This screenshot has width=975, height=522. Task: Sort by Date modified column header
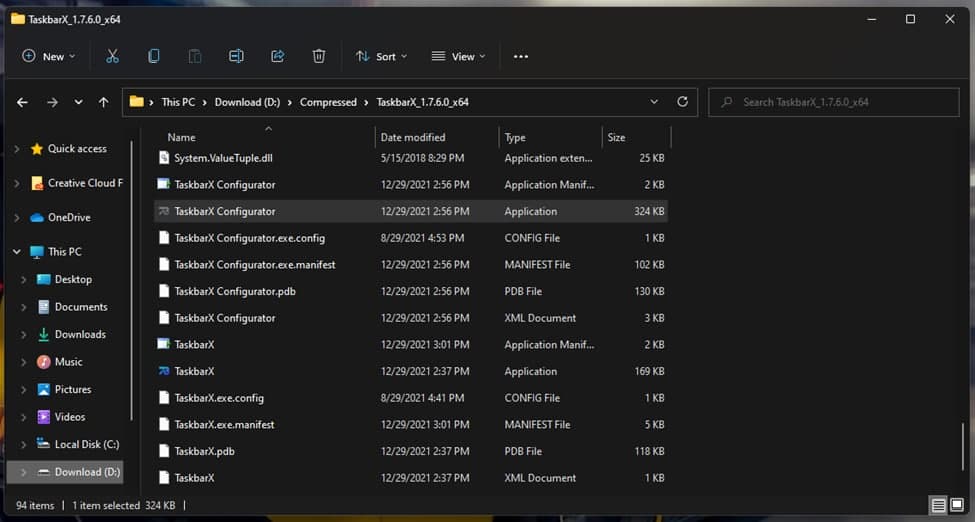tap(413, 137)
